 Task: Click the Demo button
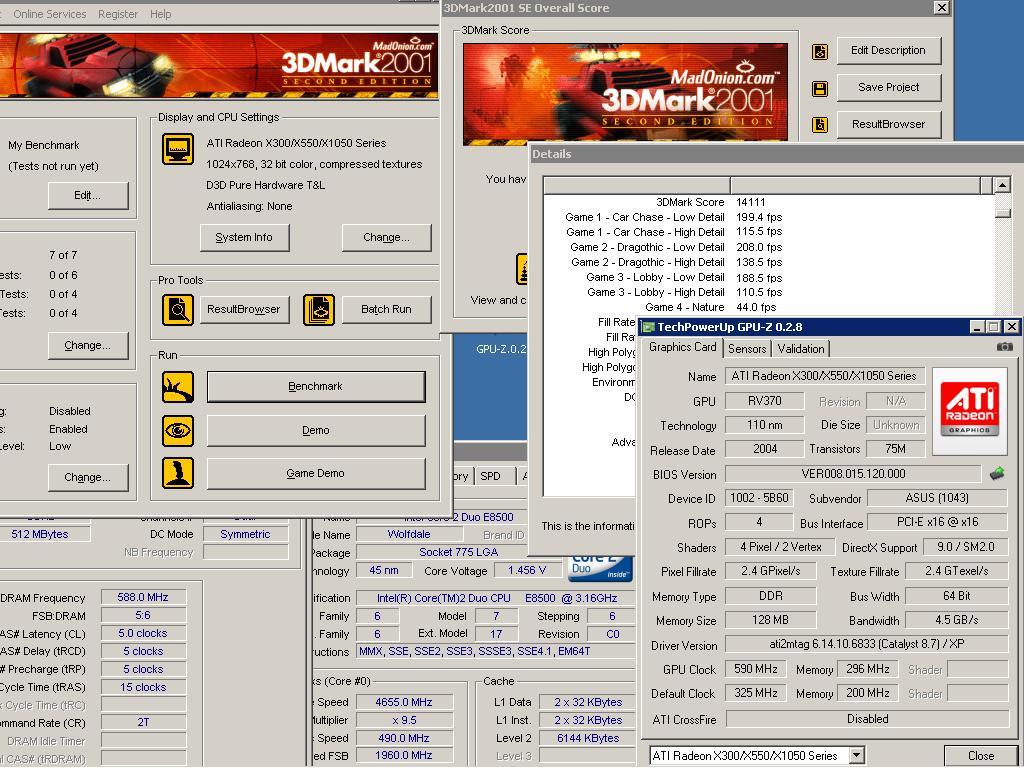pyautogui.click(x=315, y=430)
